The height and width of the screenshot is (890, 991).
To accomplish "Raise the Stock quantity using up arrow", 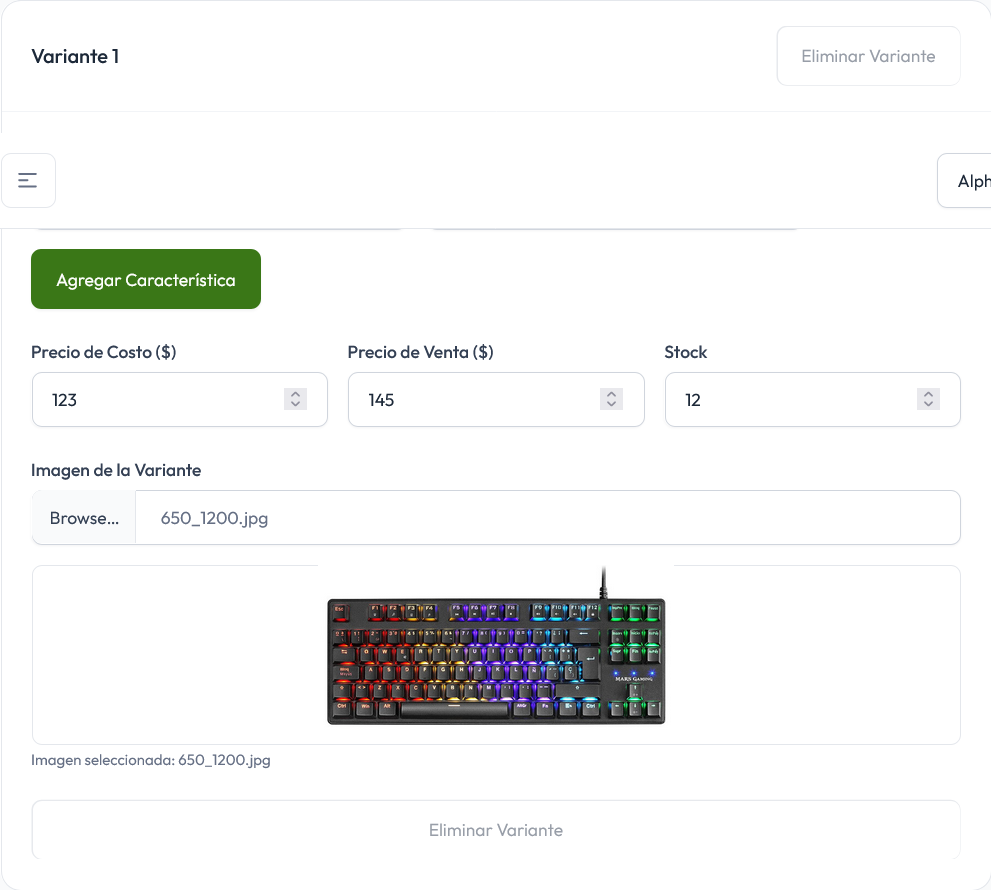I will click(x=928, y=395).
